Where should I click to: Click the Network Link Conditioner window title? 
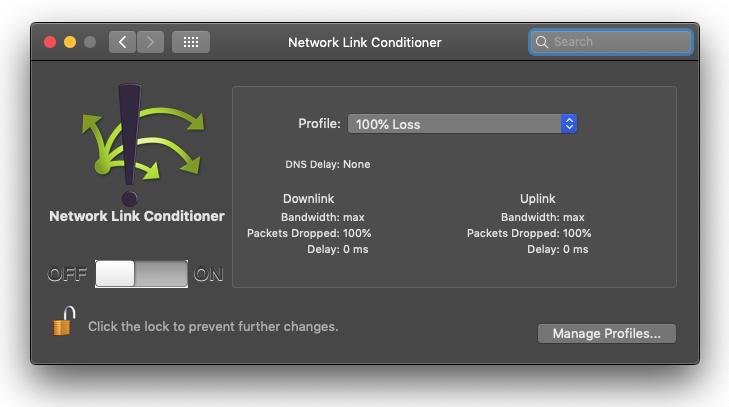(364, 43)
